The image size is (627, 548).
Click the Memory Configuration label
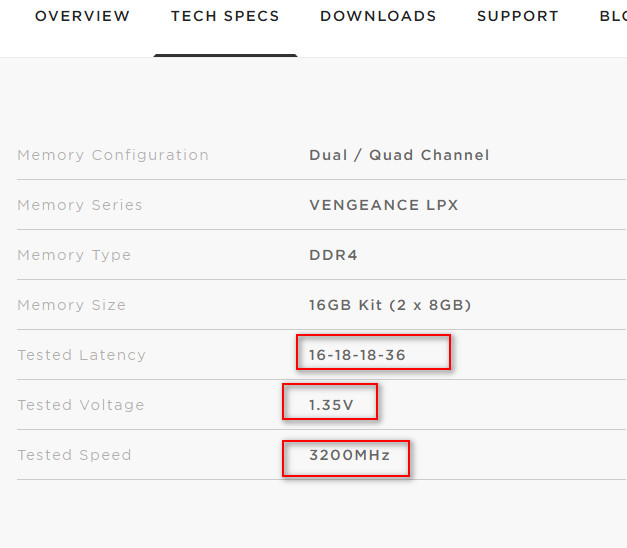tap(113, 155)
